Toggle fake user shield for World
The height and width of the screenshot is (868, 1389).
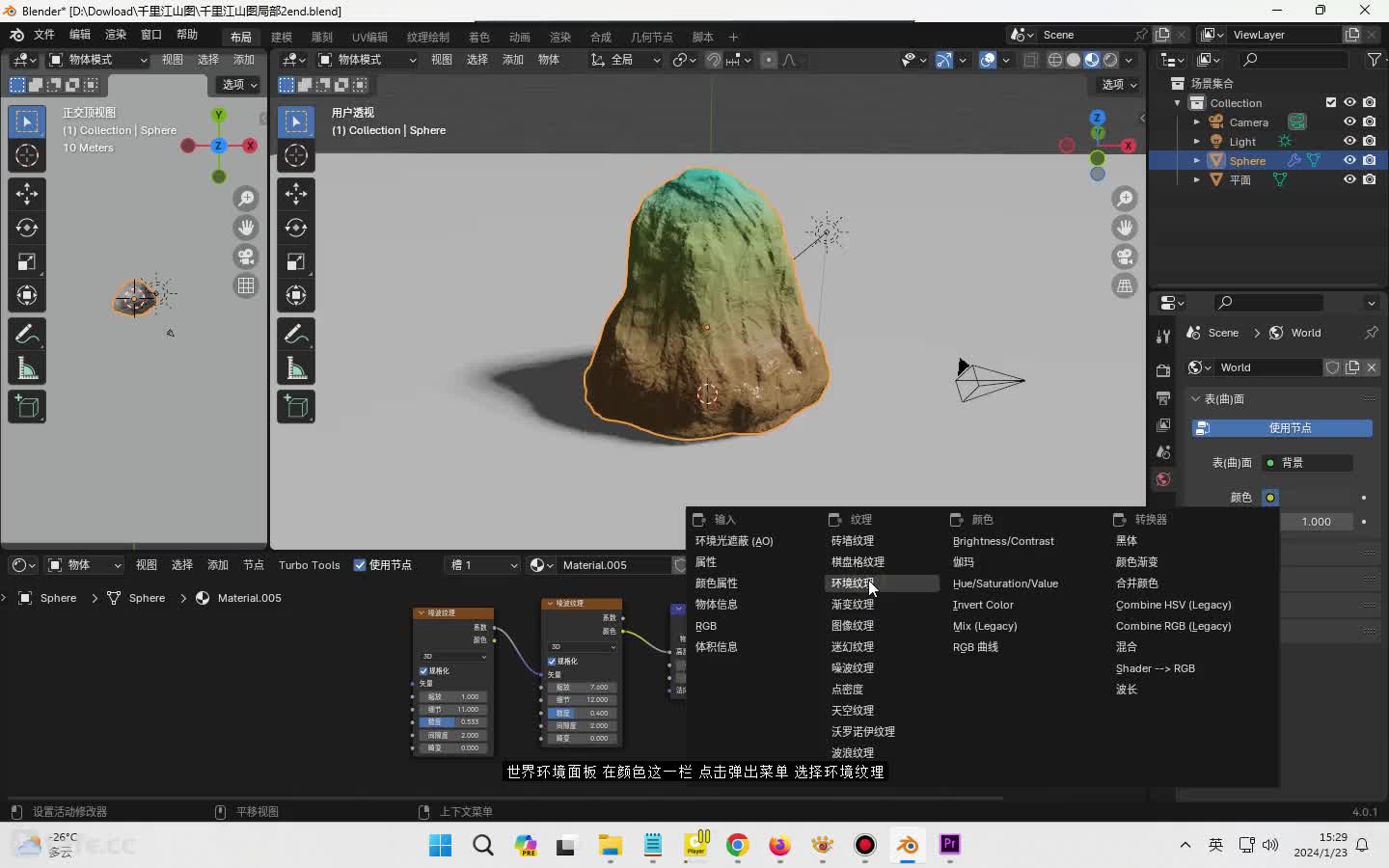click(1333, 367)
